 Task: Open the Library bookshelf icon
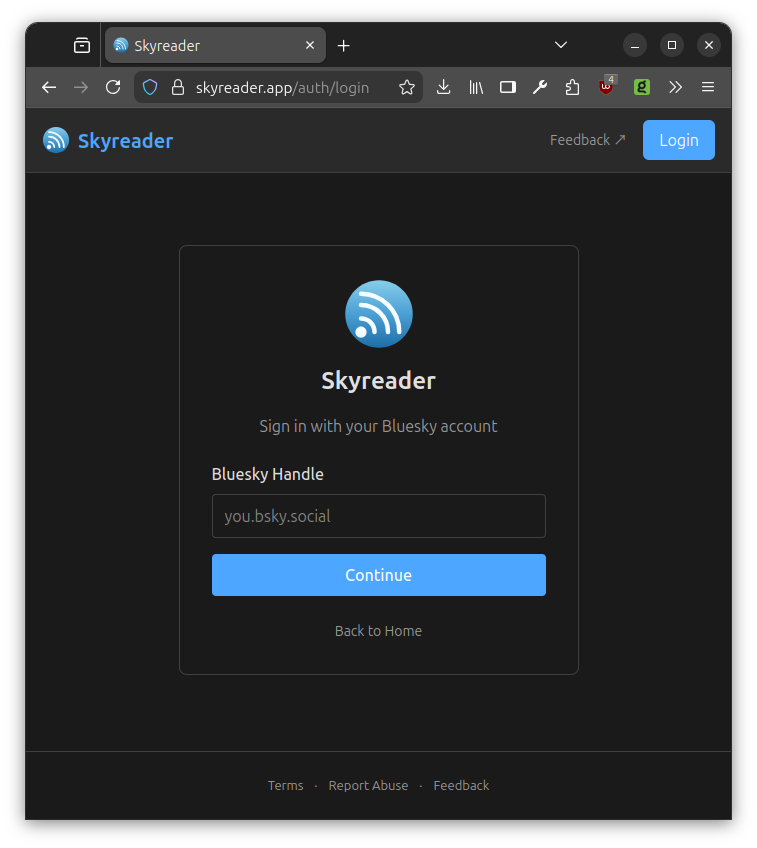tap(476, 87)
